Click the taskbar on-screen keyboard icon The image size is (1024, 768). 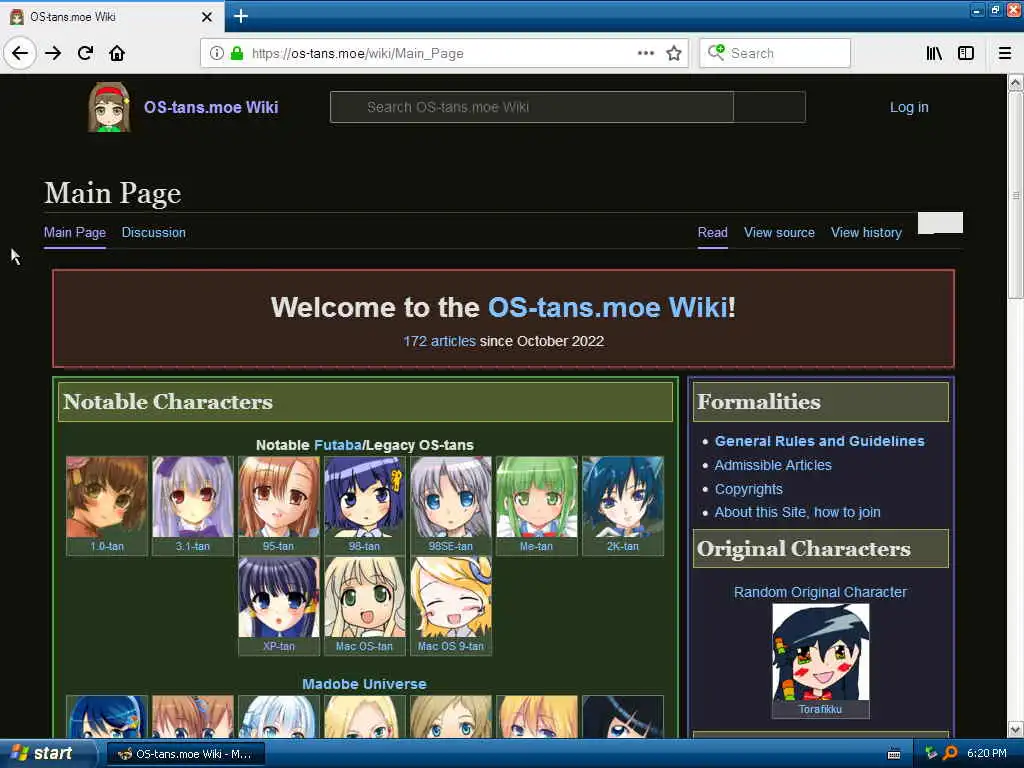pos(894,754)
